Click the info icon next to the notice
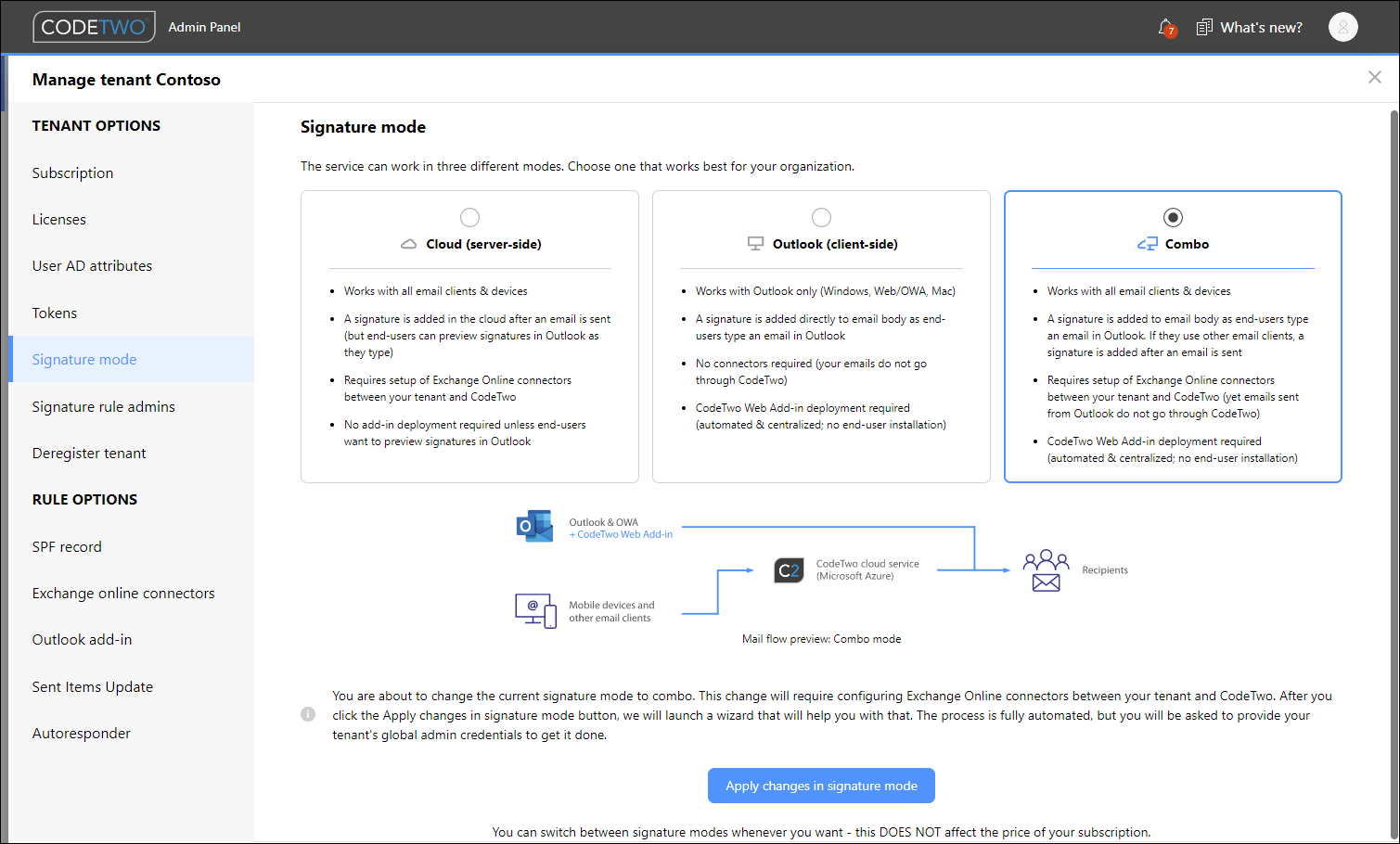Viewport: 1400px width, 844px height. point(308,714)
